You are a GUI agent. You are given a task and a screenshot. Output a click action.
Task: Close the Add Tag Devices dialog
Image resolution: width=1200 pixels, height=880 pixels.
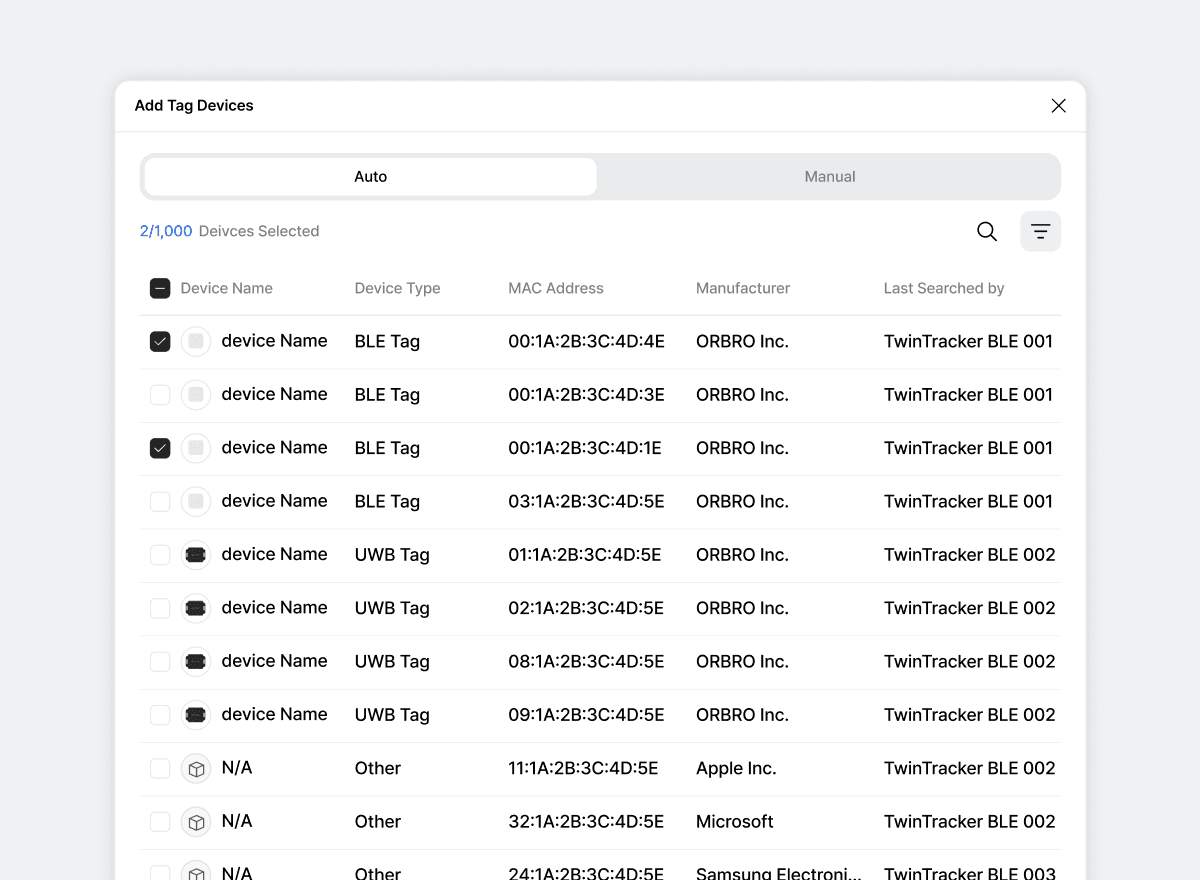[1058, 106]
